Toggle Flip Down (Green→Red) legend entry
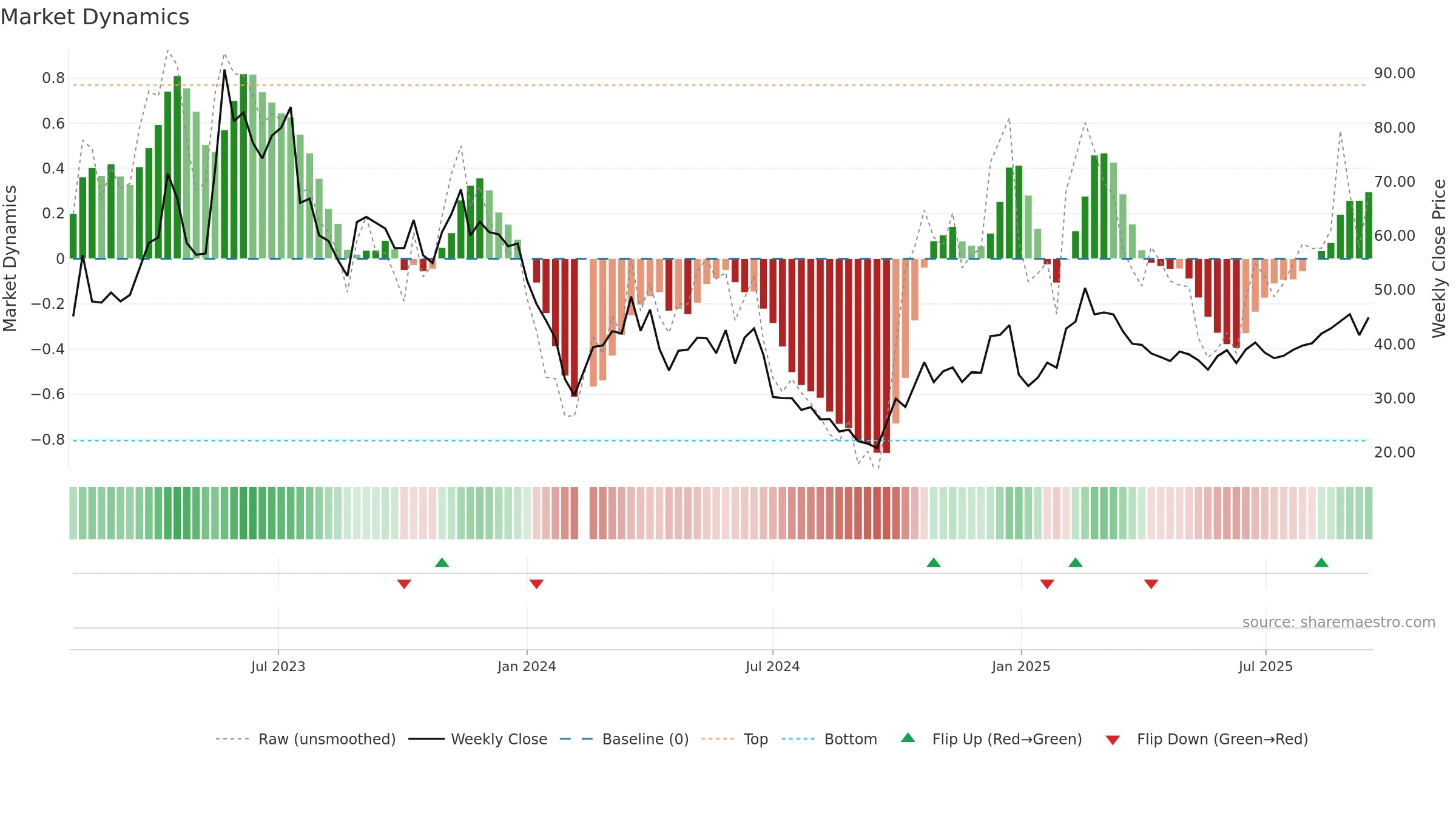The image size is (1456, 819). point(1207,739)
